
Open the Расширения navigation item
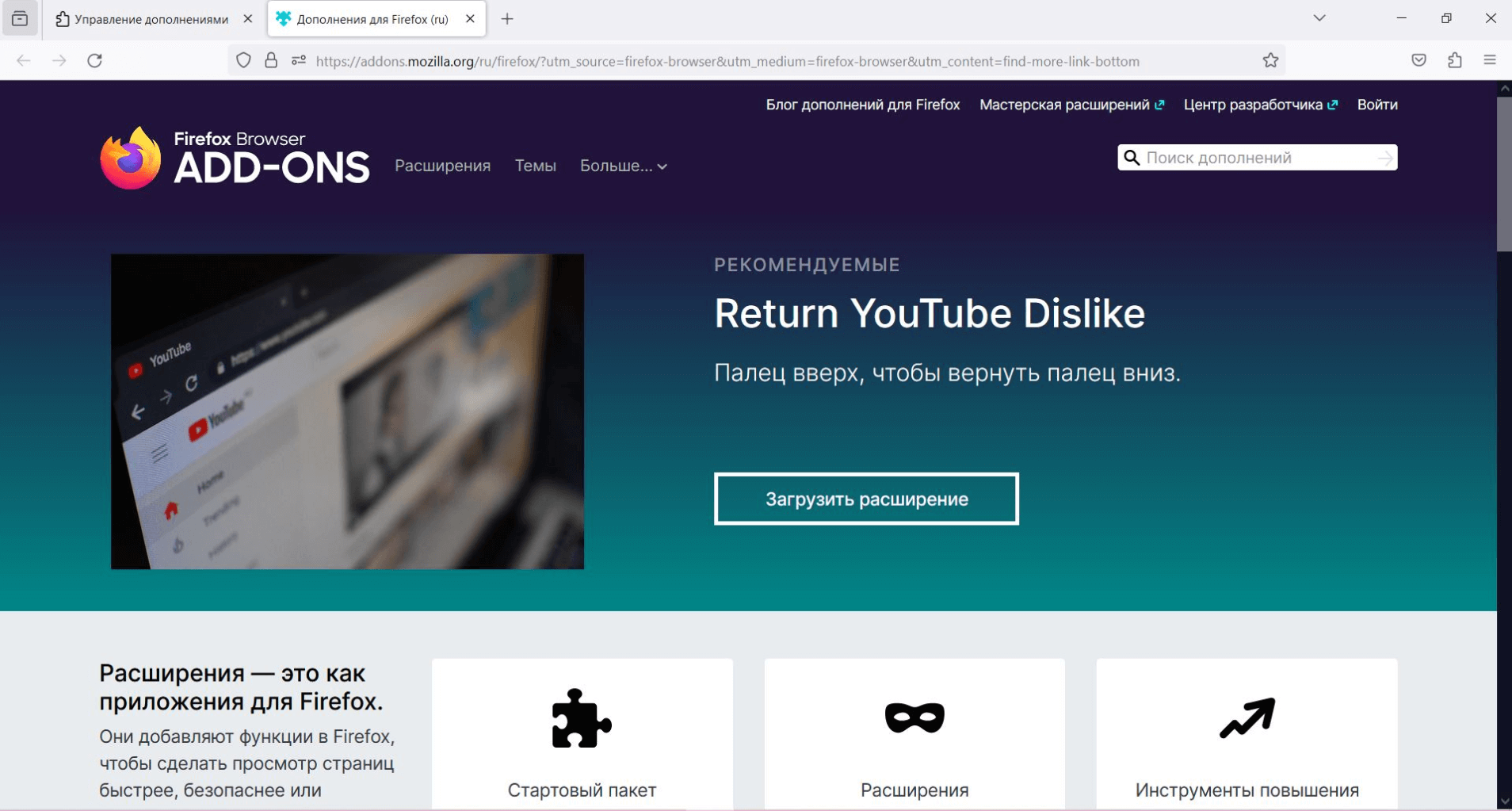(442, 166)
